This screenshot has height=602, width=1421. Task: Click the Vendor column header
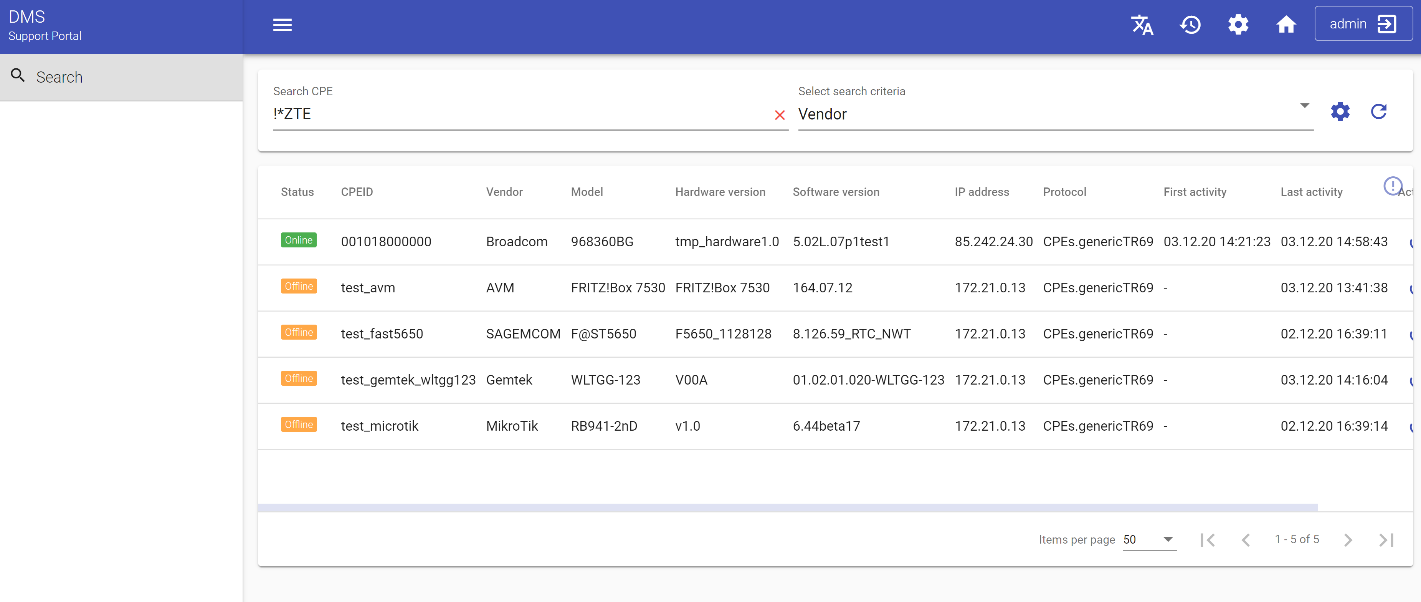coord(504,192)
